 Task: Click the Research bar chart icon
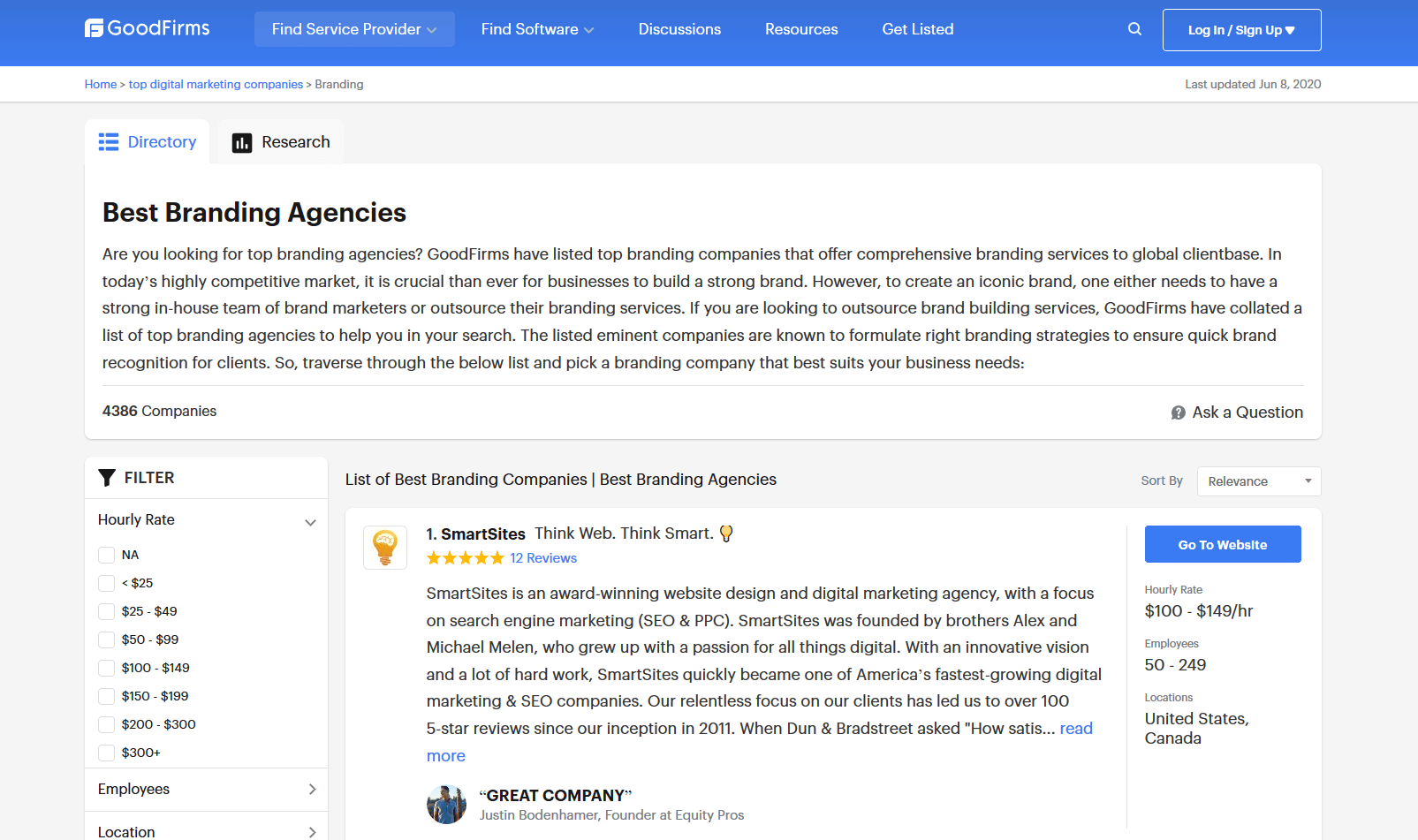click(242, 143)
